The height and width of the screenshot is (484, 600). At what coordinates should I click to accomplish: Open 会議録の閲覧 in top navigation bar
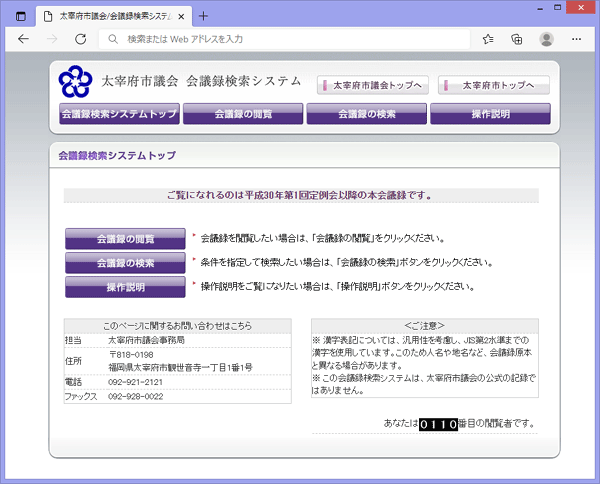243,114
